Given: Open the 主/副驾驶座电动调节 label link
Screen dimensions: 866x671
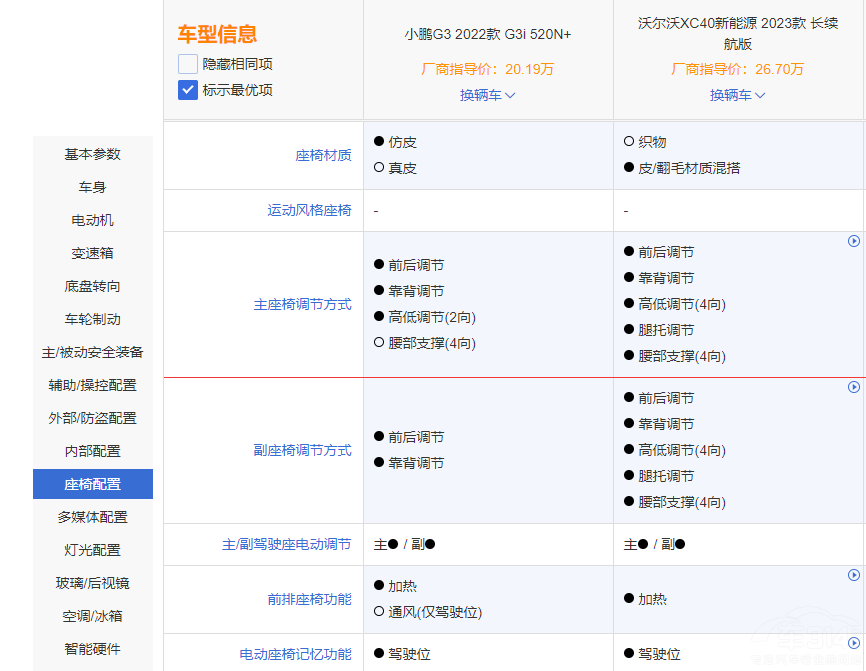Looking at the screenshot, I should (286, 545).
